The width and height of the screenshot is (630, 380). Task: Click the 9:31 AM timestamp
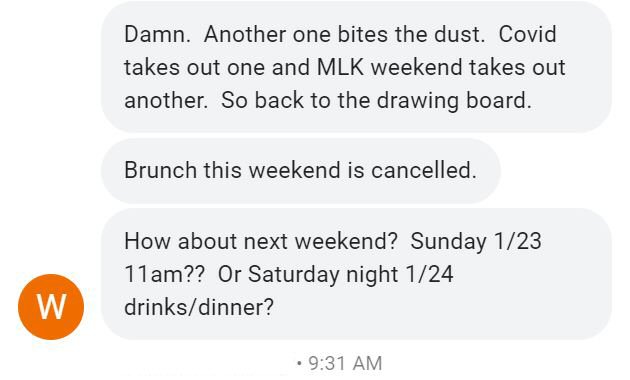point(345,363)
